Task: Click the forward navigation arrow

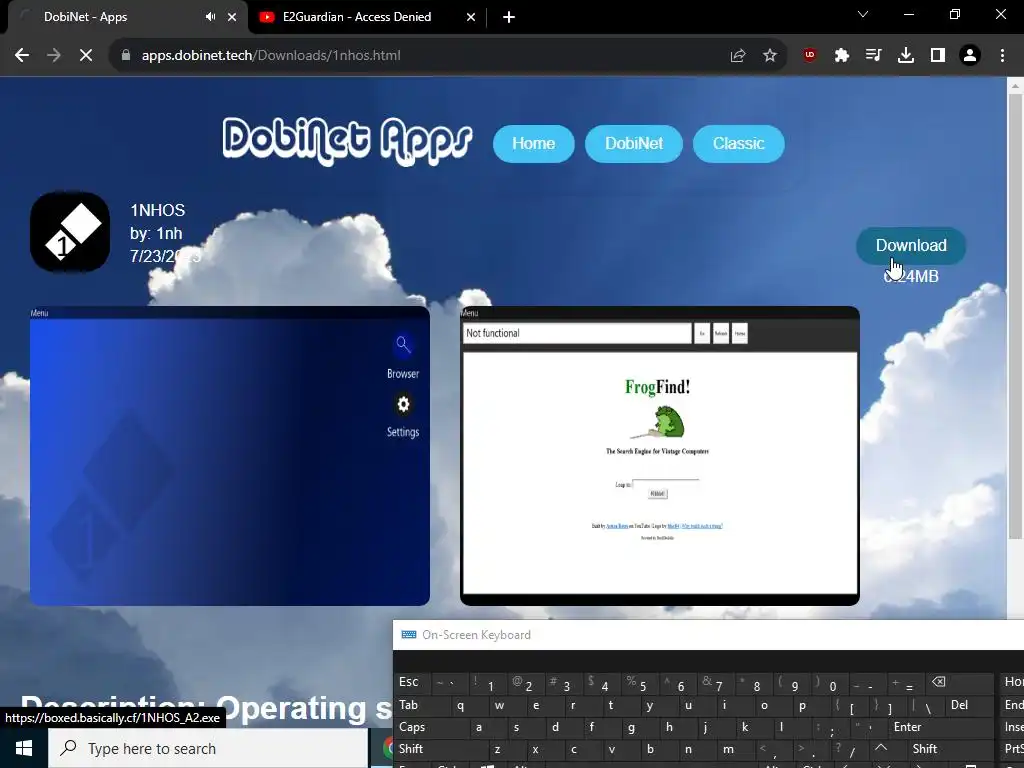Action: pos(54,56)
